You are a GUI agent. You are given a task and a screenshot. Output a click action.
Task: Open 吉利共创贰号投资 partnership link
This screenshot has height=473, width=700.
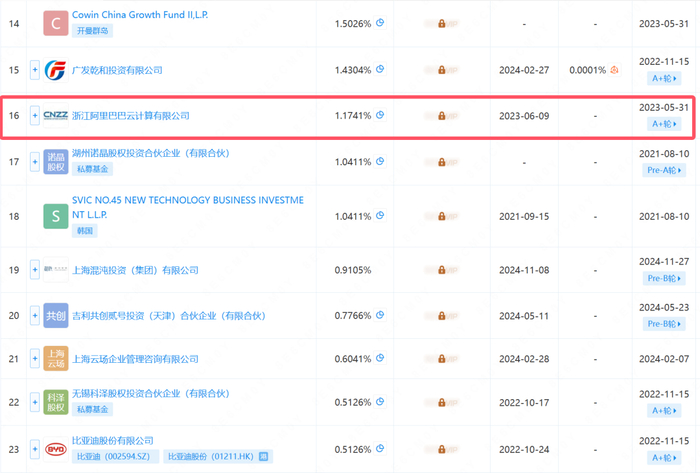168,316
